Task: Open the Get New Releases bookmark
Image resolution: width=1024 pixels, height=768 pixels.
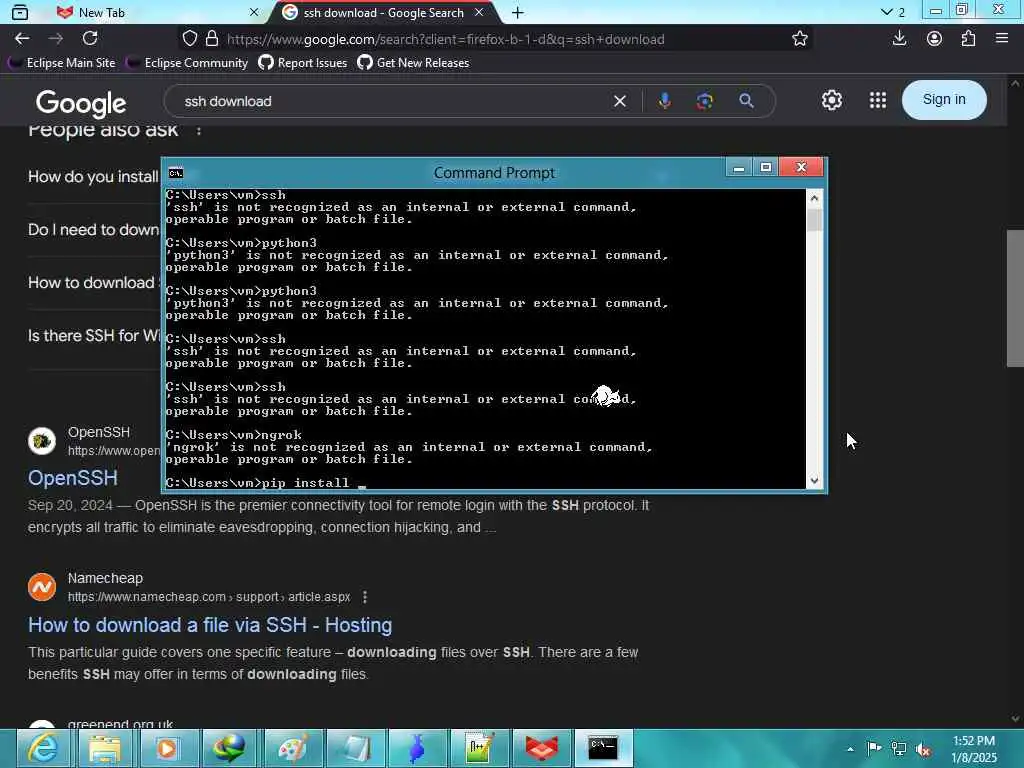Action: [413, 63]
